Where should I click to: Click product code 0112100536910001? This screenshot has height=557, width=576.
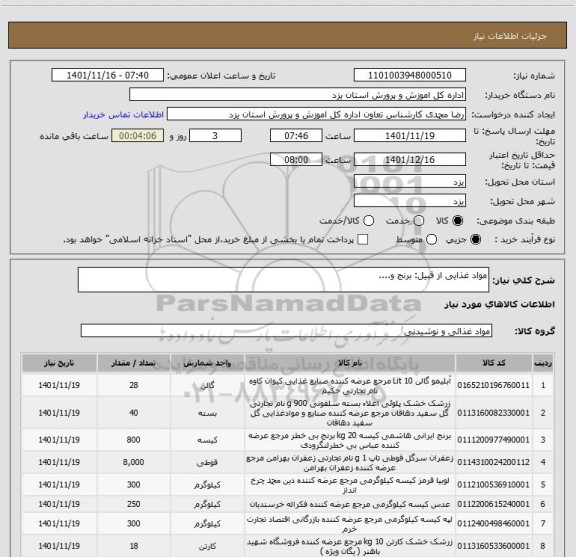(493, 485)
